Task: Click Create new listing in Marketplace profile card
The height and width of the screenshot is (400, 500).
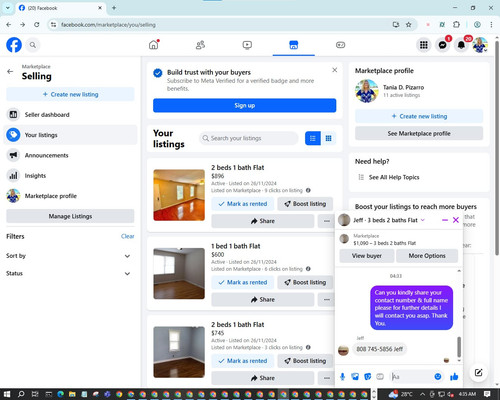Action: pyautogui.click(x=419, y=116)
